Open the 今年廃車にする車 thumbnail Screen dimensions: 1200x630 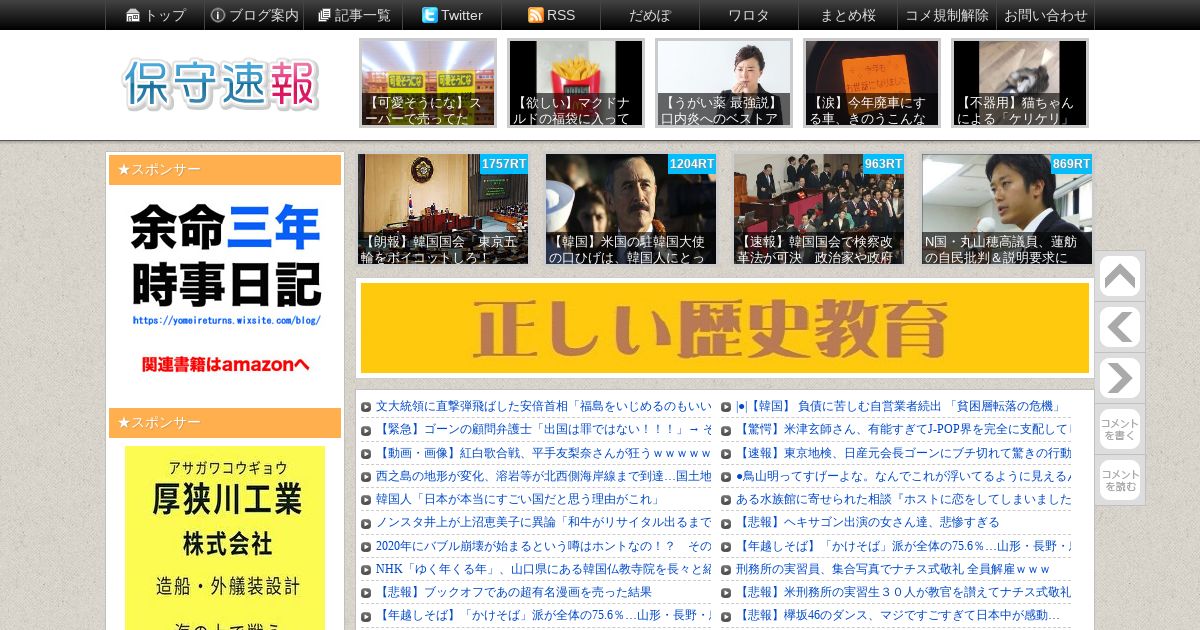[x=872, y=83]
